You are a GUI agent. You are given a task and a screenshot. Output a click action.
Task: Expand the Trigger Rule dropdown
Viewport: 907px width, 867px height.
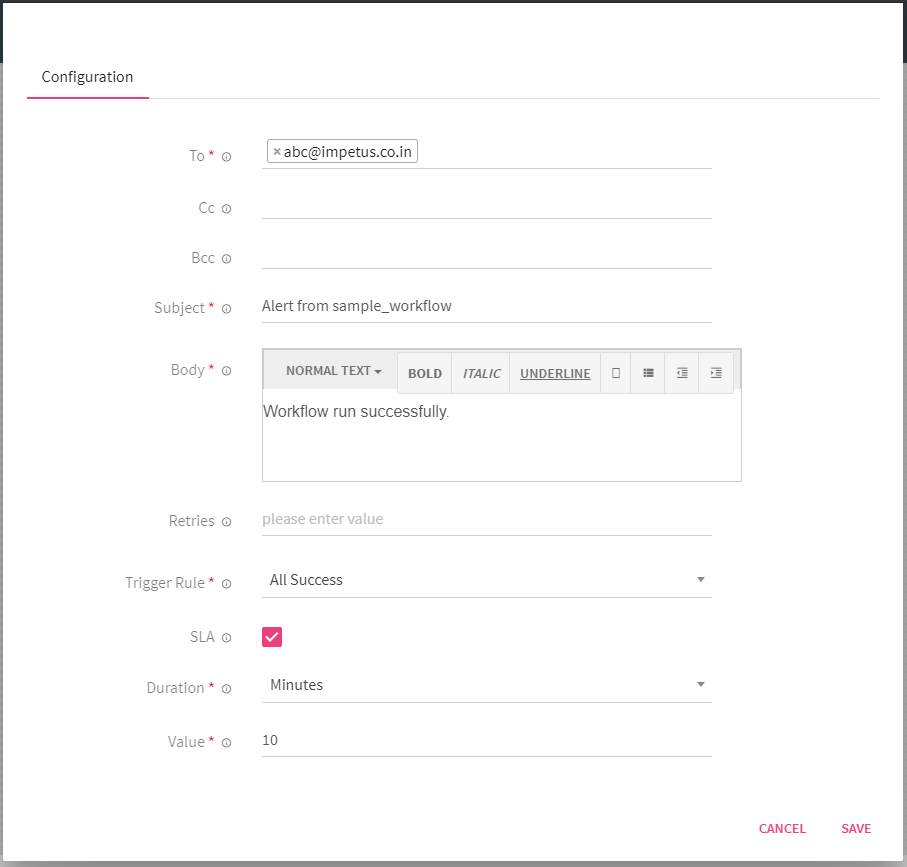point(487,580)
